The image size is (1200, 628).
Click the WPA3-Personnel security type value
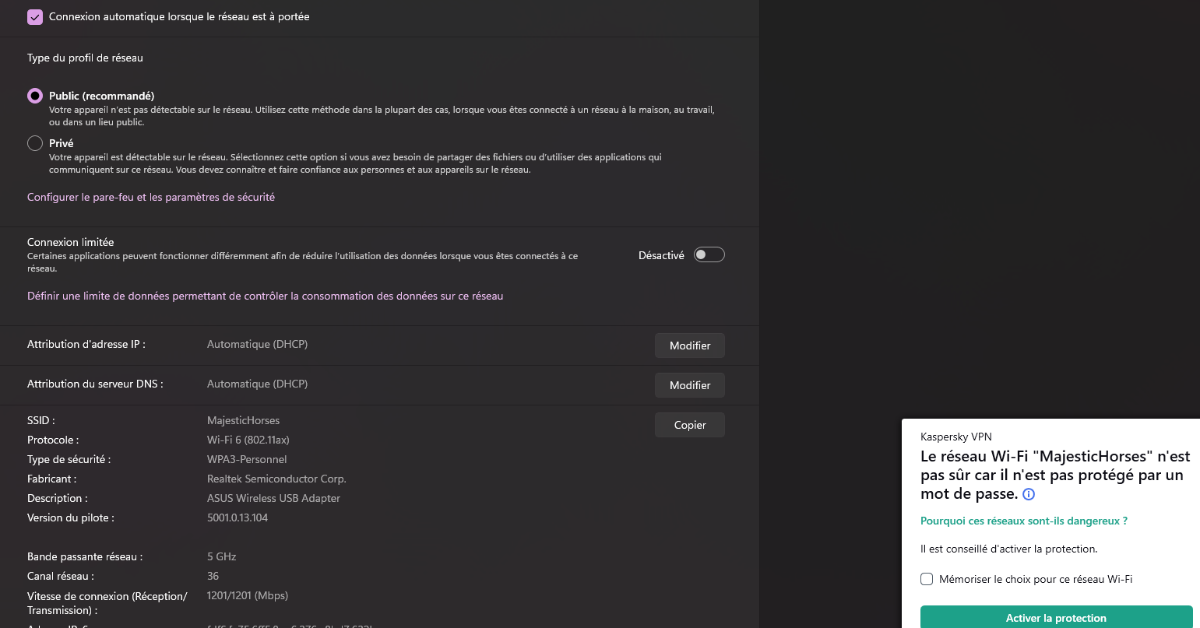247,459
